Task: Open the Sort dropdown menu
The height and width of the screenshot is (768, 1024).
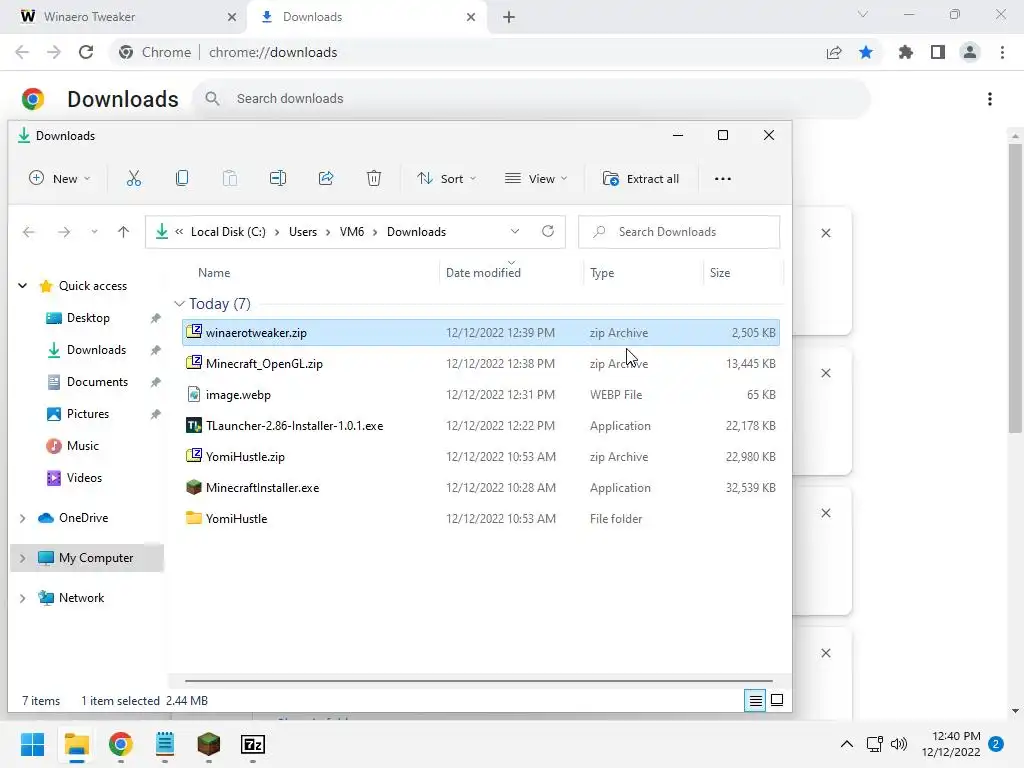Action: pyautogui.click(x=447, y=178)
